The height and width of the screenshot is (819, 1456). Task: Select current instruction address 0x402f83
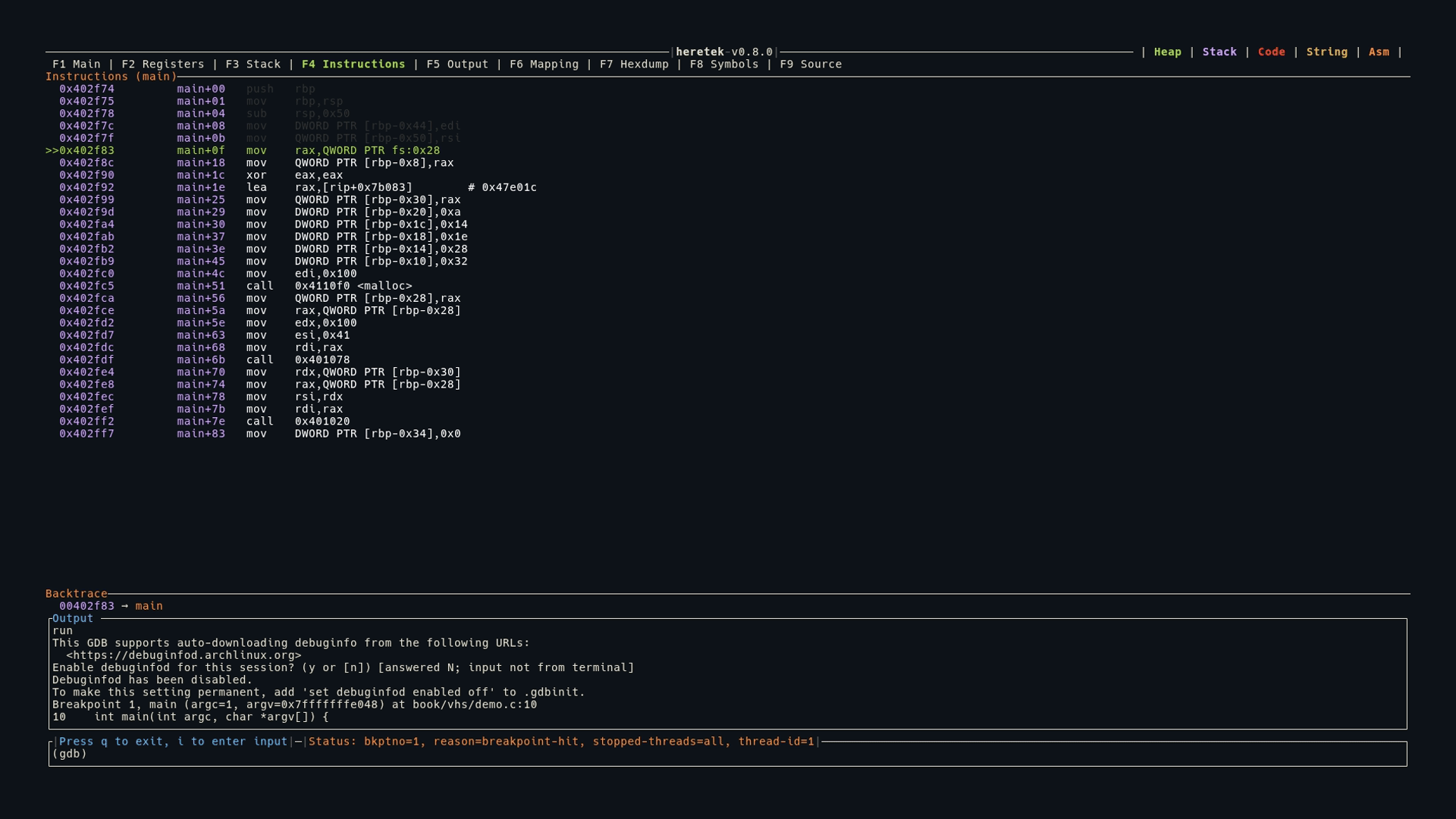pyautogui.click(x=86, y=151)
